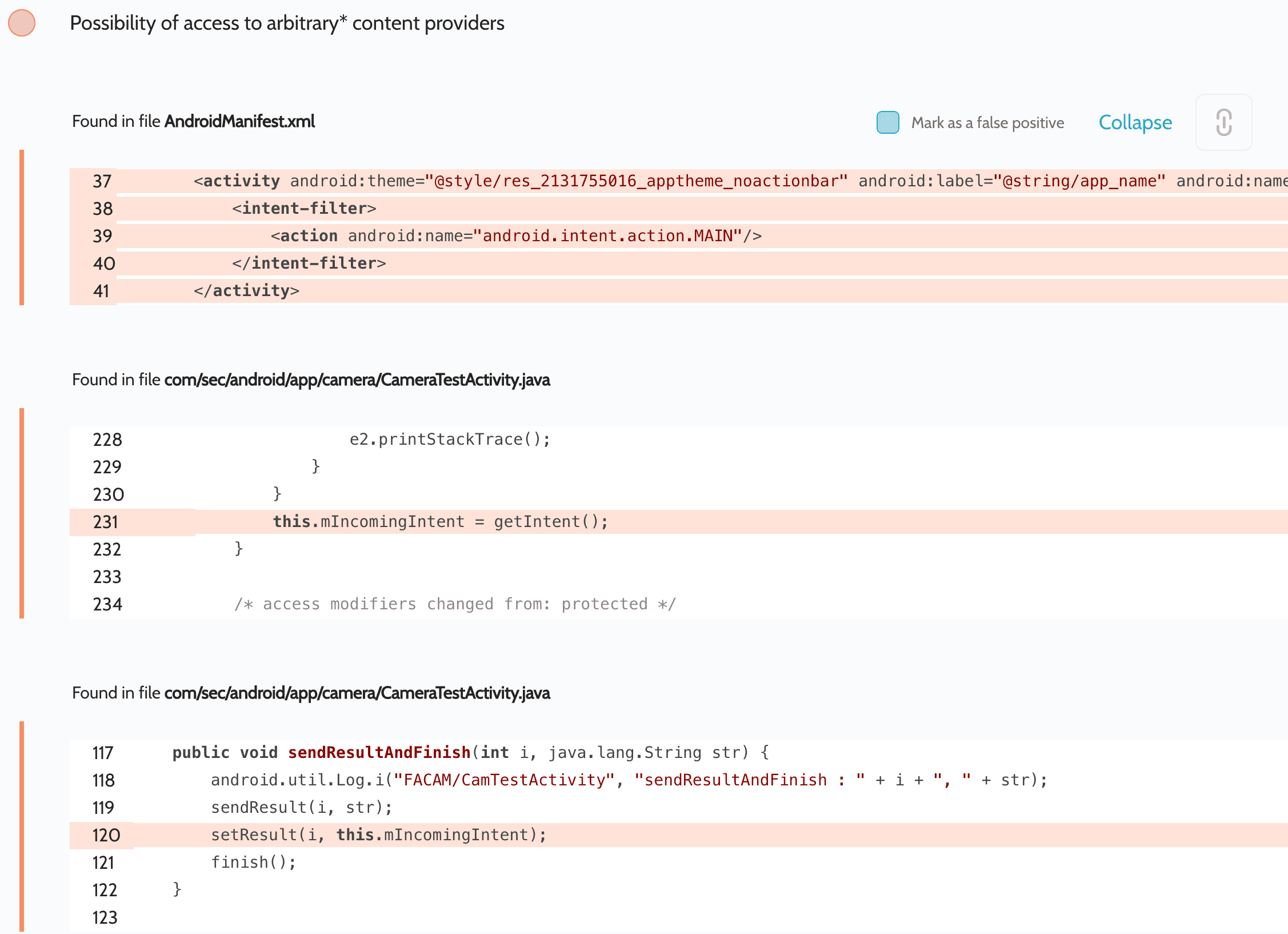Click the finish() call line

click(x=254, y=862)
